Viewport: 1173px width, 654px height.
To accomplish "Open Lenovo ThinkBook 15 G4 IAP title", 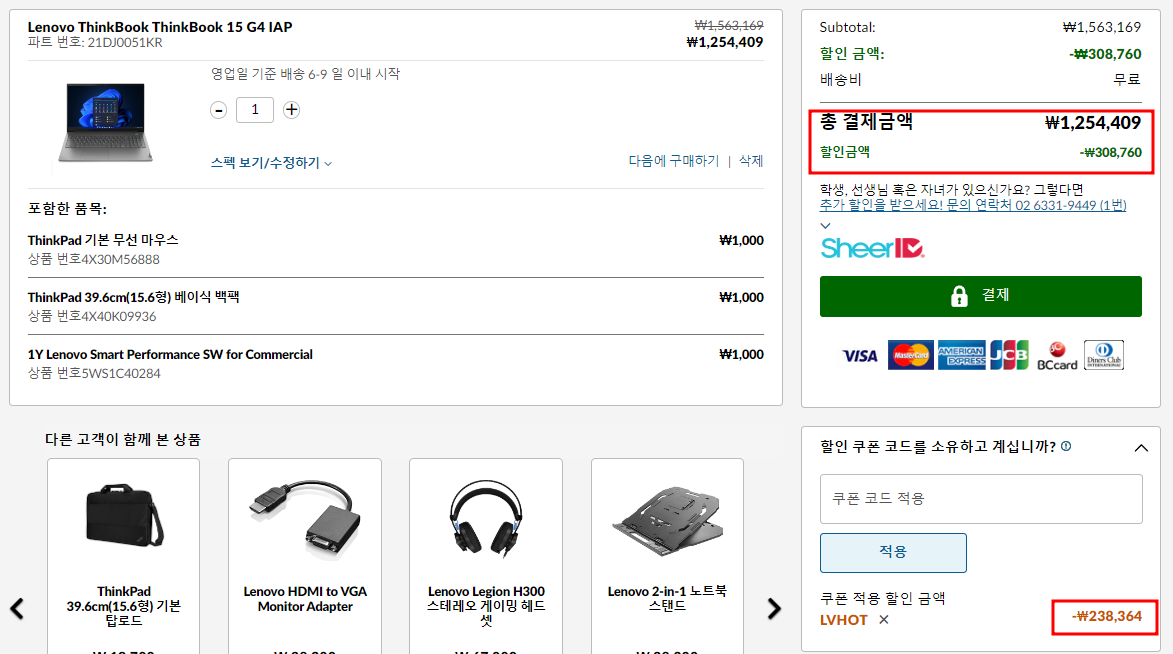I will coord(160,27).
